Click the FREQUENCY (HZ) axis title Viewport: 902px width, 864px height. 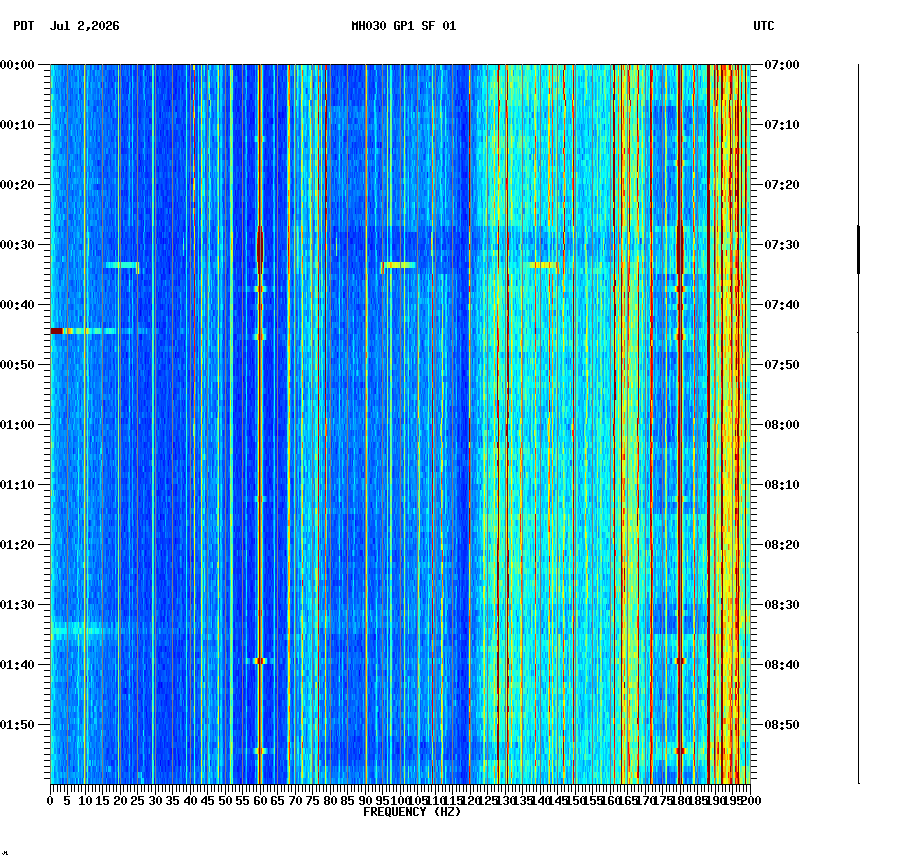[x=412, y=812]
